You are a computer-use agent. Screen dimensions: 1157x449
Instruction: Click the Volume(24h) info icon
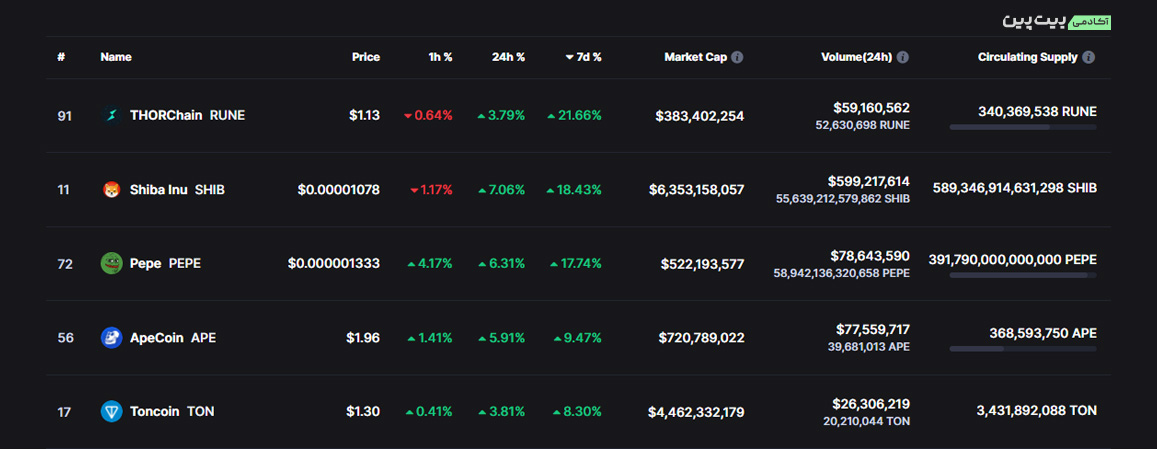(903, 57)
